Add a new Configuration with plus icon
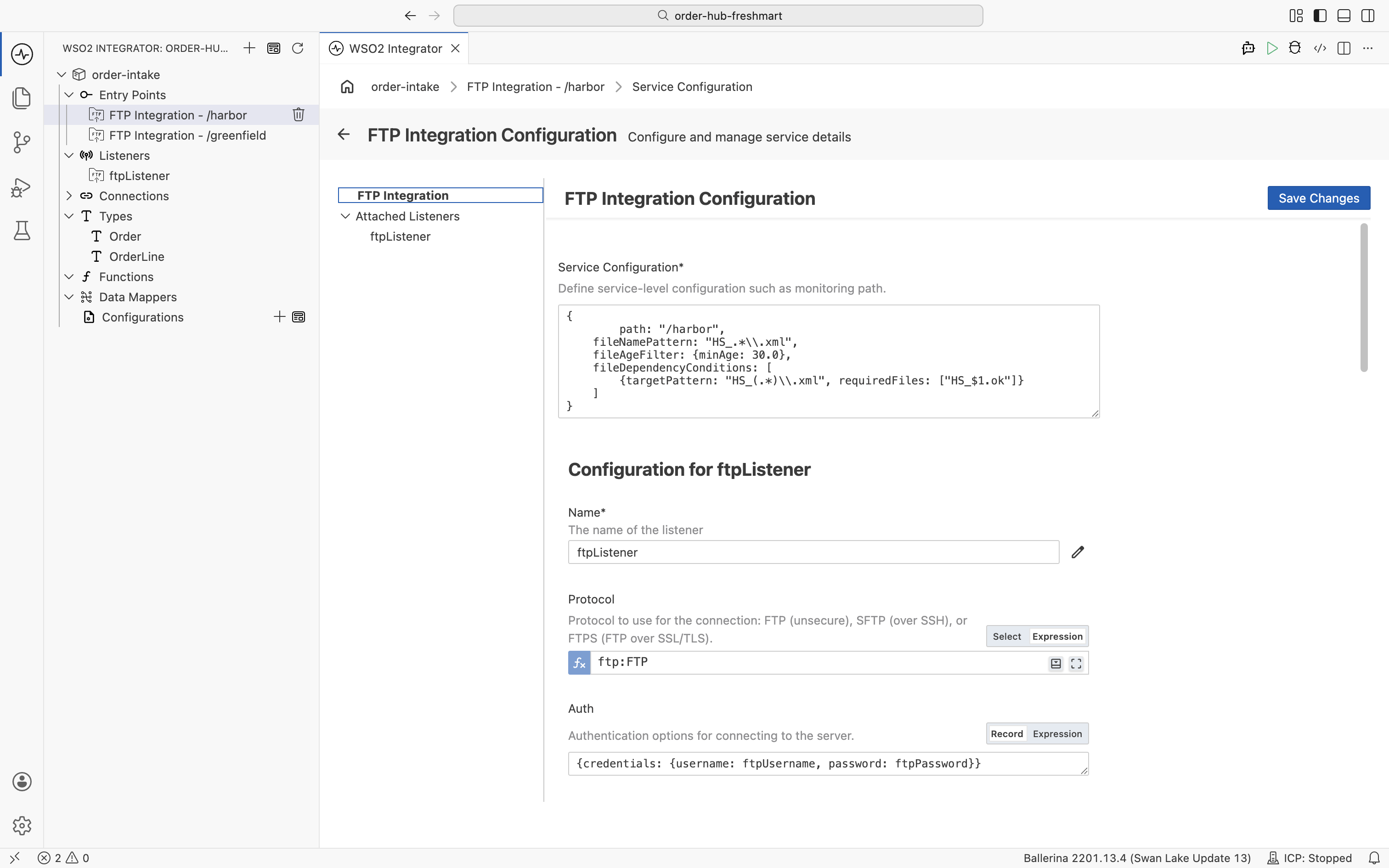This screenshot has width=1389, height=868. click(280, 317)
